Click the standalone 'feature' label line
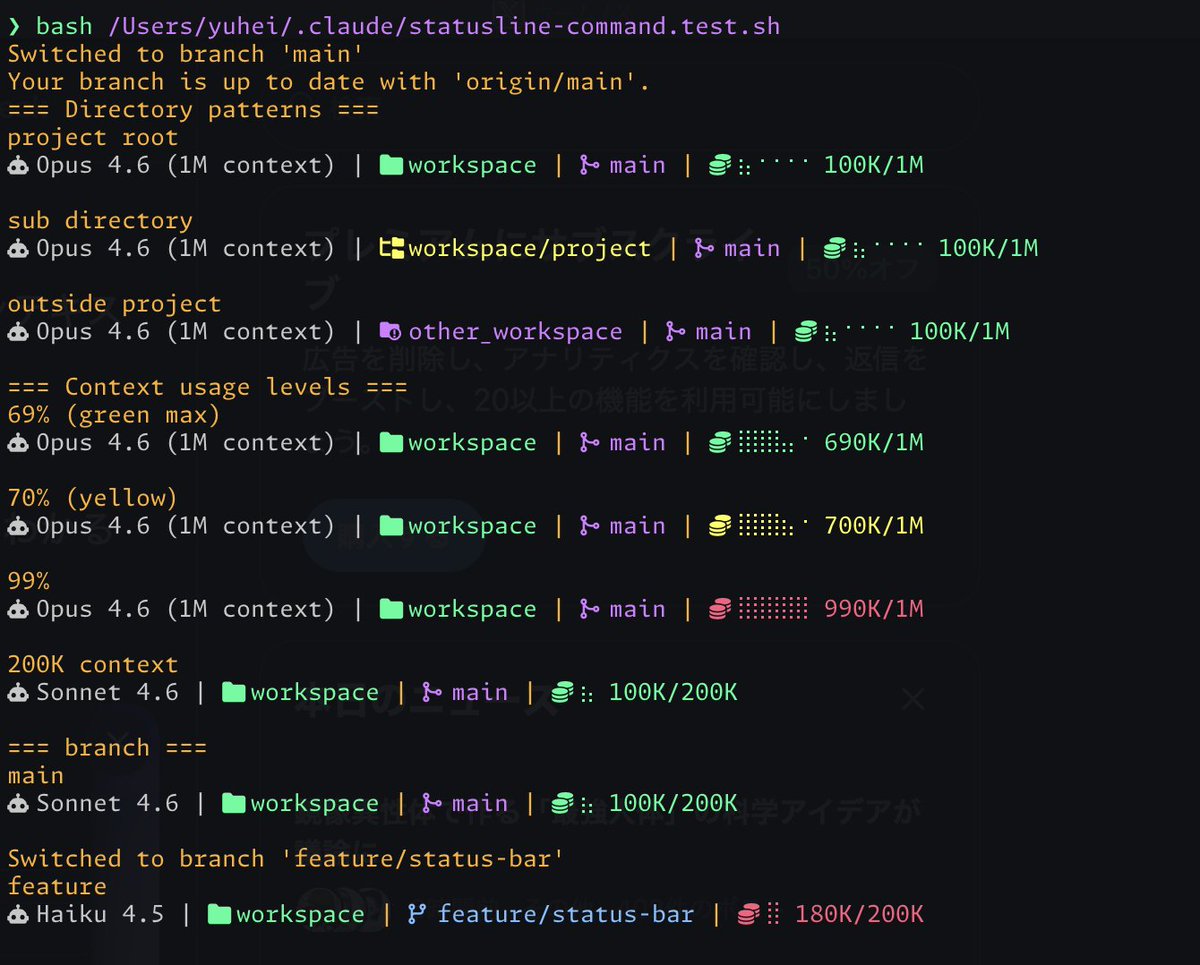 (x=57, y=887)
